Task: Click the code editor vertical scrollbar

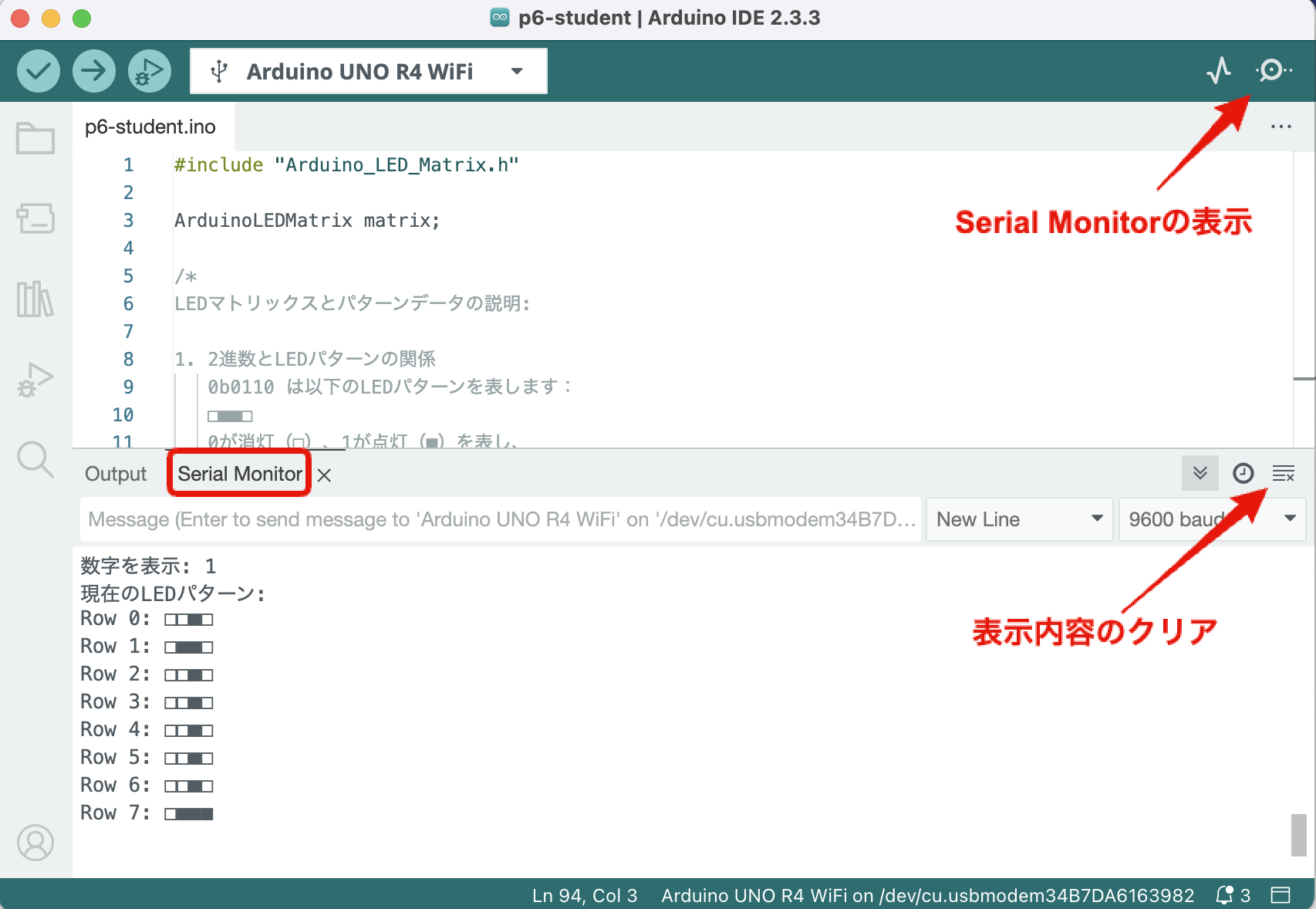Action: (1304, 299)
